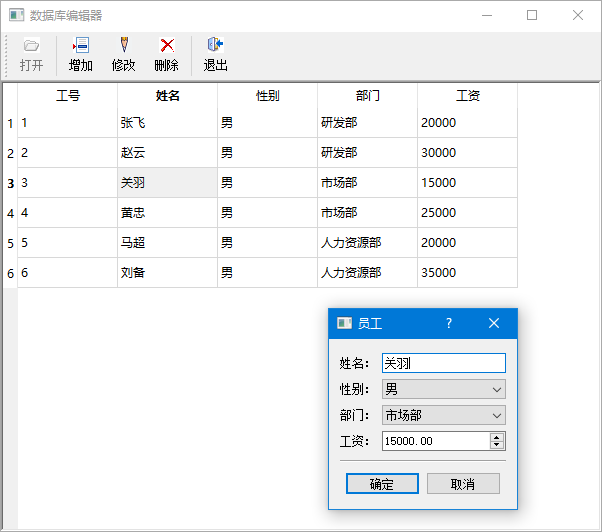This screenshot has width=602, height=532.
Task: Select row header 1
Action: [x=10, y=123]
